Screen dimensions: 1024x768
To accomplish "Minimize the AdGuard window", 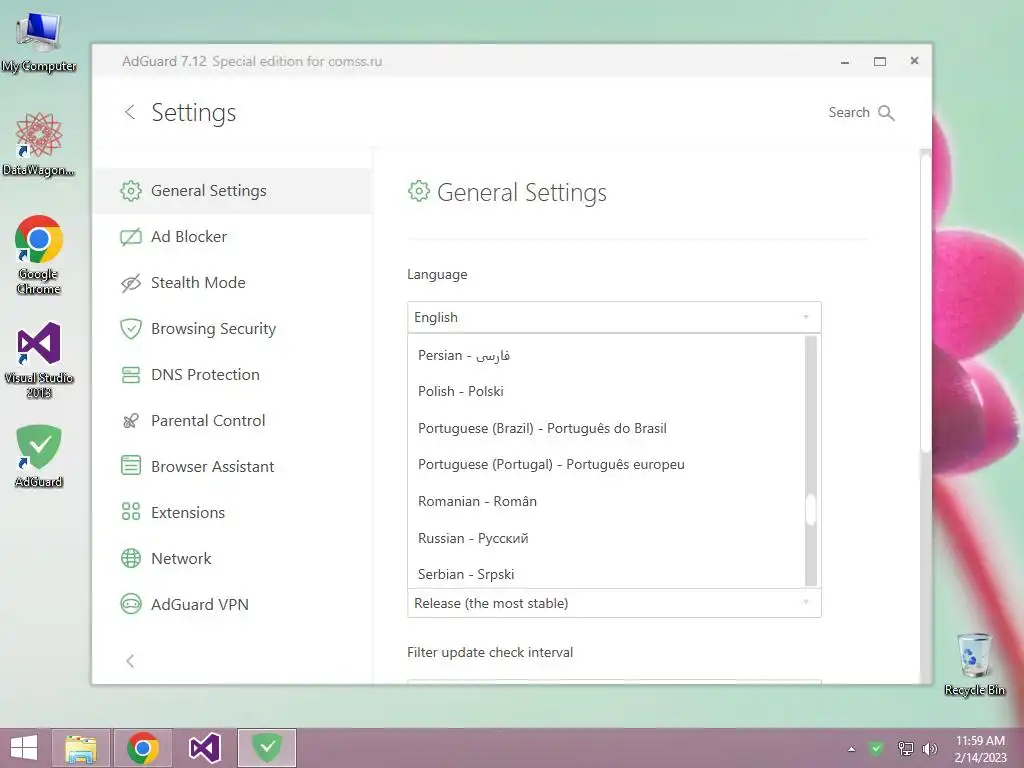I will (844, 61).
